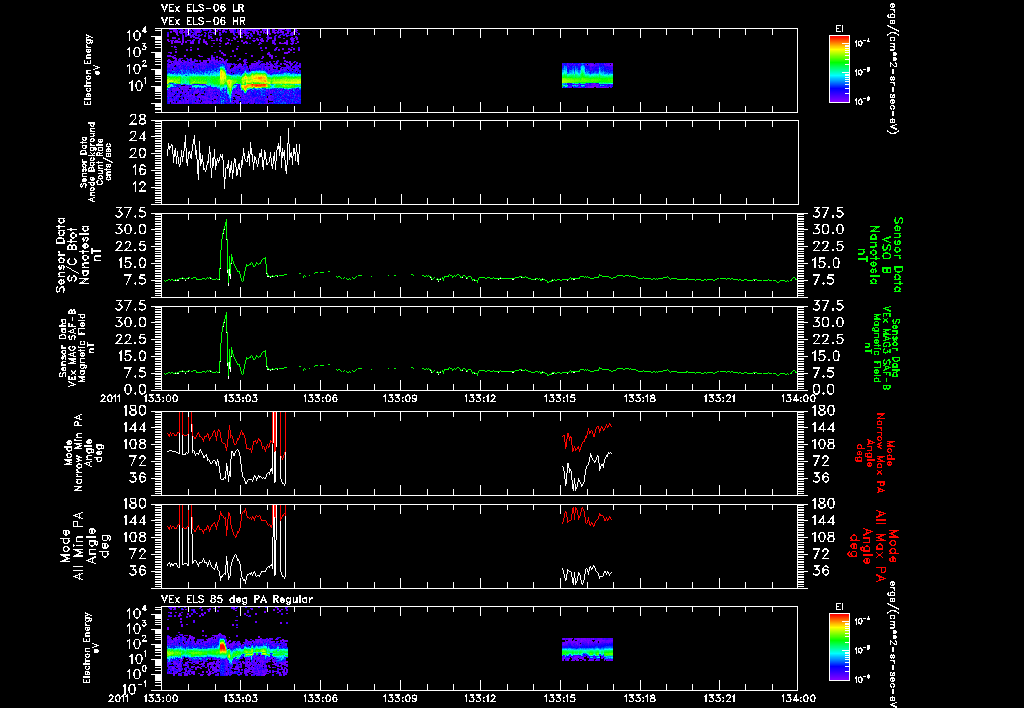Viewport: 1024px width, 708px height.
Task: Click the 12 tick on the count rate axis
Action: tap(138, 188)
